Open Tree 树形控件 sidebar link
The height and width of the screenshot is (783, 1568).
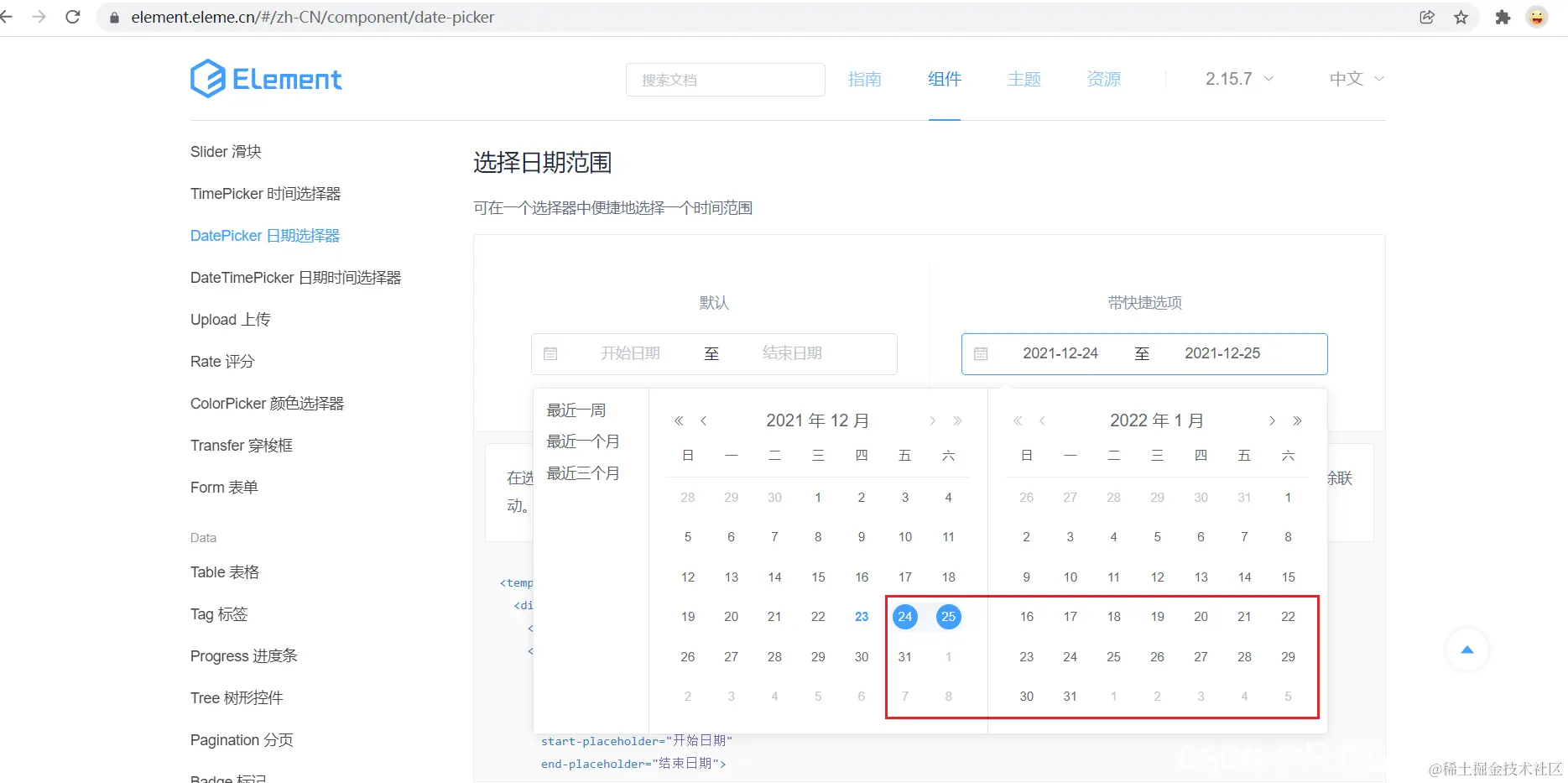[237, 698]
